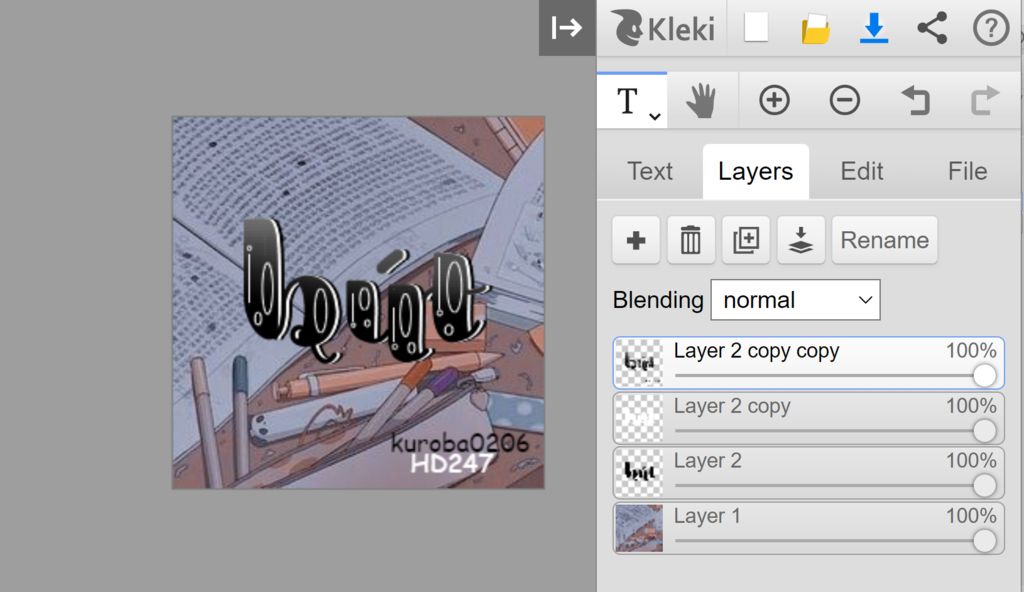The image size is (1024, 592).
Task: Select the Text tool
Action: pos(628,101)
